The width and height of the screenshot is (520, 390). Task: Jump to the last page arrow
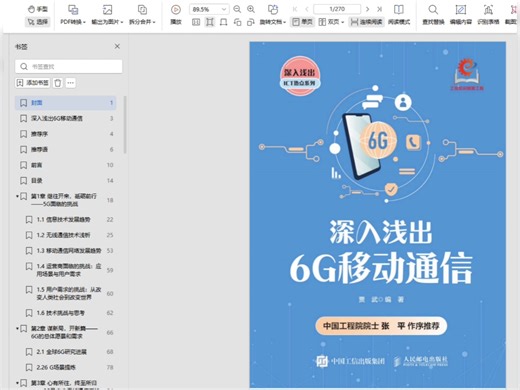pyautogui.click(x=379, y=9)
